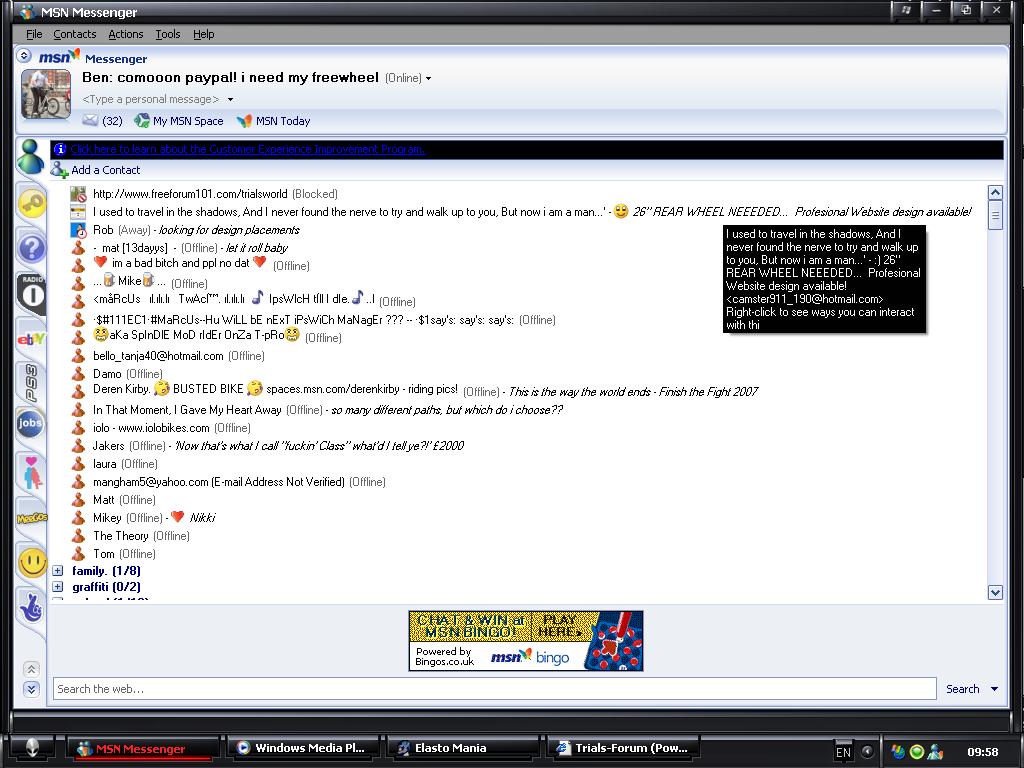Click the Search button
Screen dimensions: 1024x768
click(x=963, y=689)
